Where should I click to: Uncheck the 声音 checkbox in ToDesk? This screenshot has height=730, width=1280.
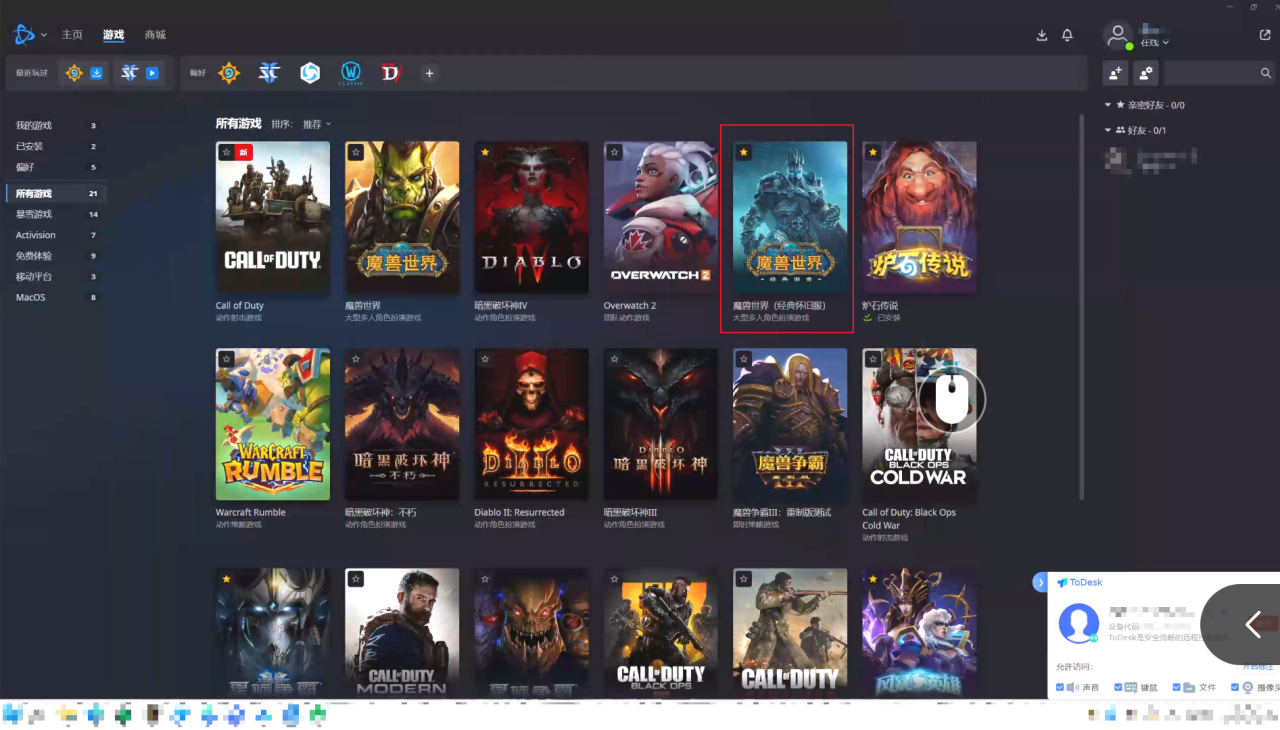point(1062,688)
